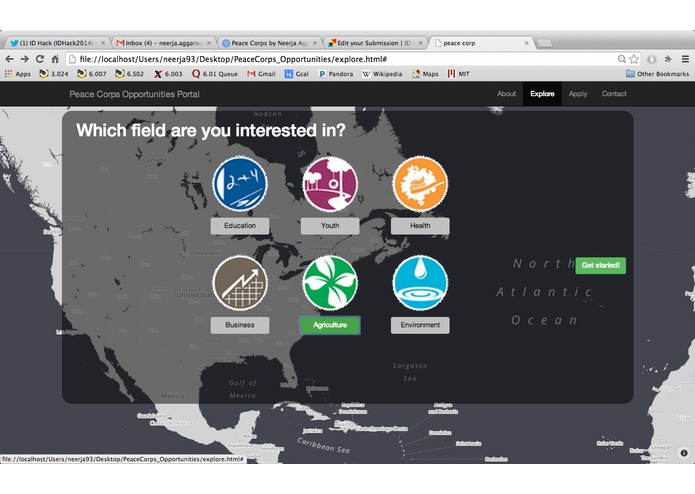Select the Environment button

tap(420, 325)
